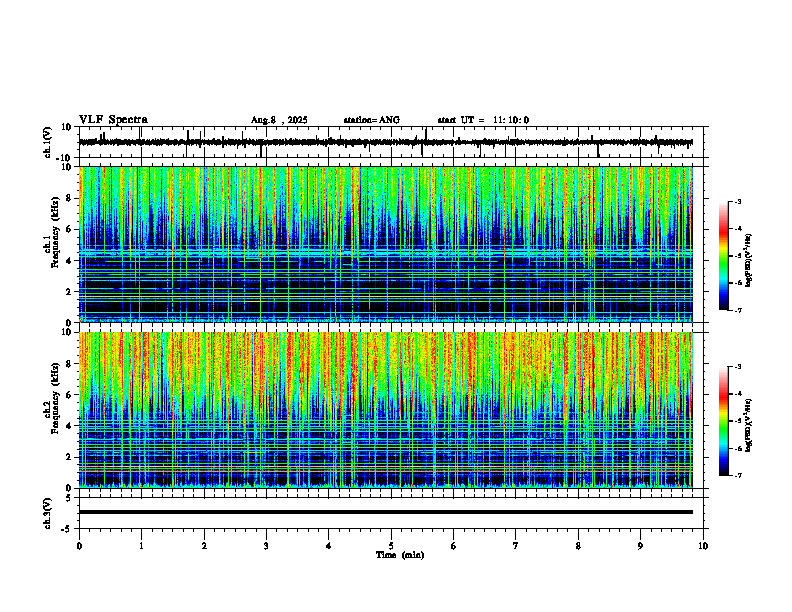Click the "ch.1(V)" axis label
The width and height of the screenshot is (792, 612).
point(48,142)
